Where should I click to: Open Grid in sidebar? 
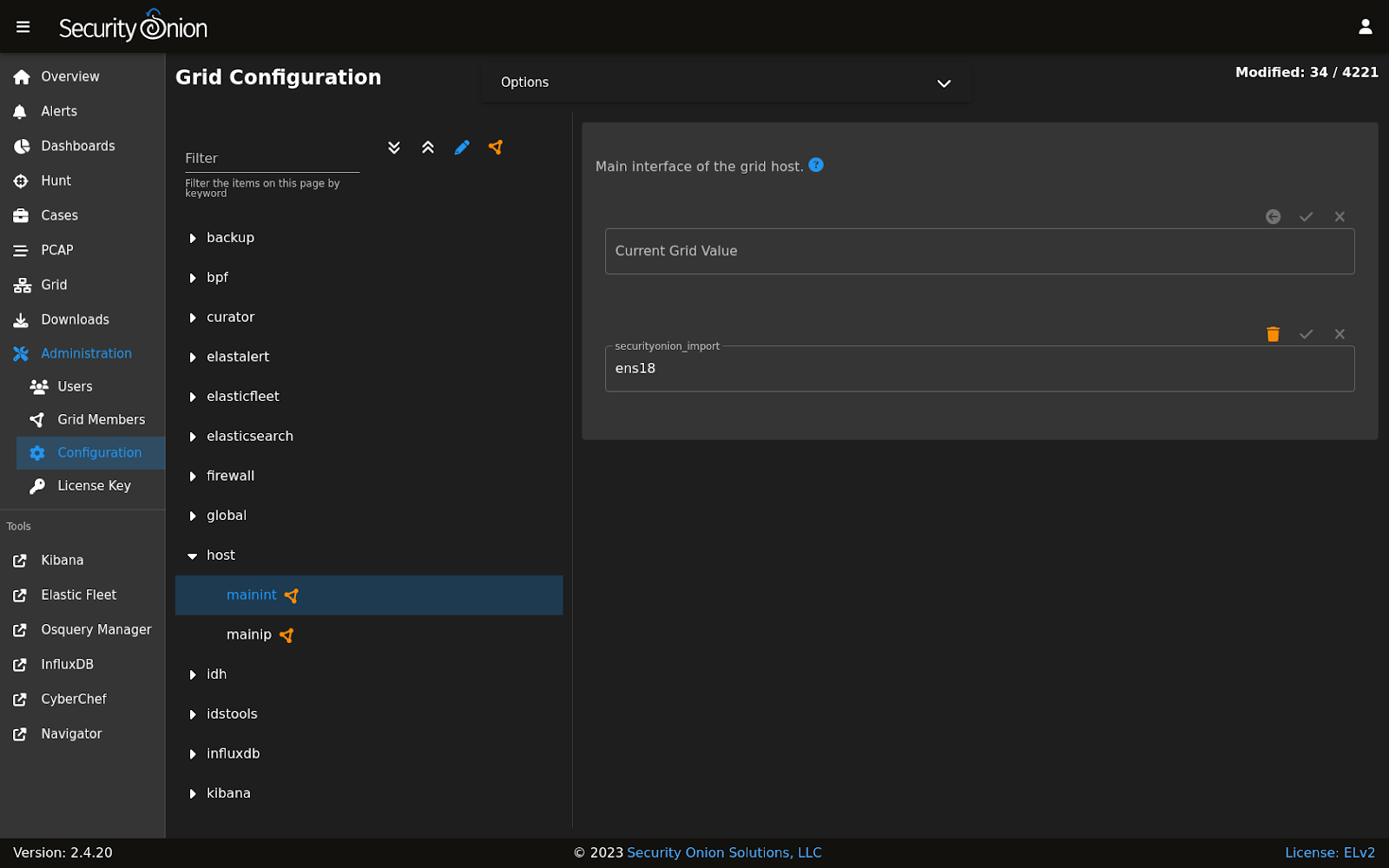pyautogui.click(x=82, y=285)
